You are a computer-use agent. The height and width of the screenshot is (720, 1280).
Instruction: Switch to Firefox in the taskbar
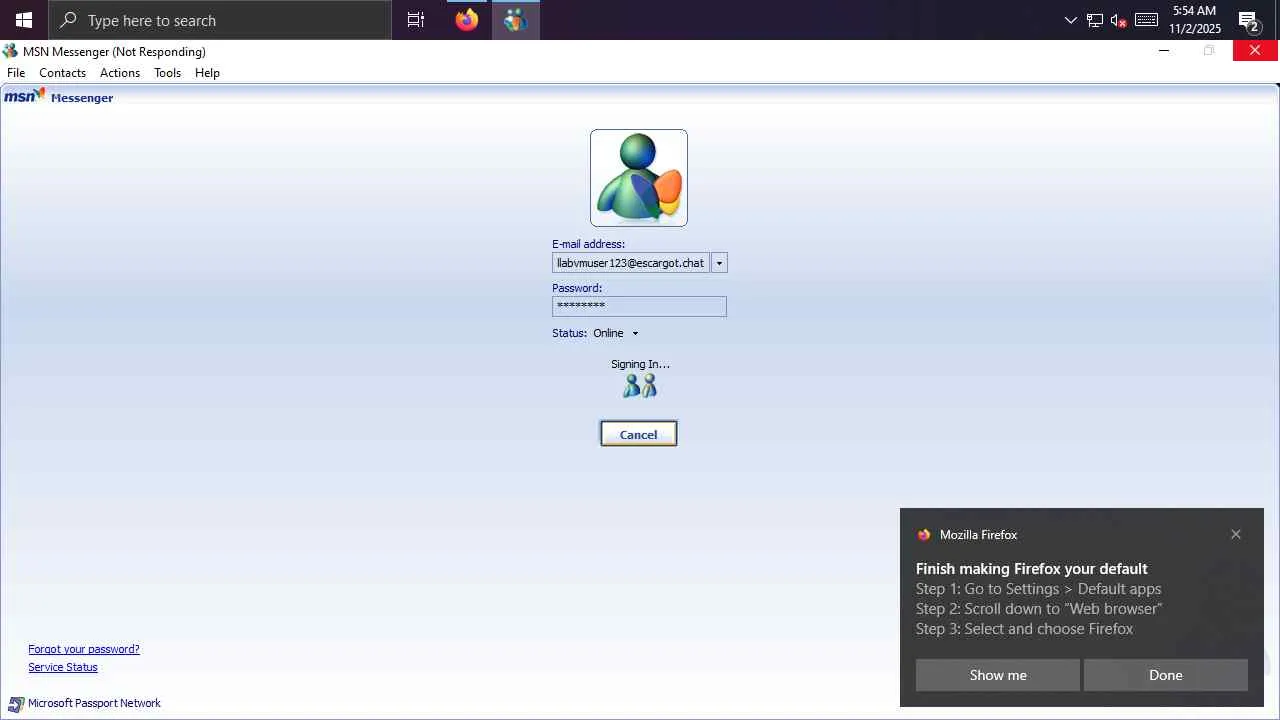(x=467, y=20)
